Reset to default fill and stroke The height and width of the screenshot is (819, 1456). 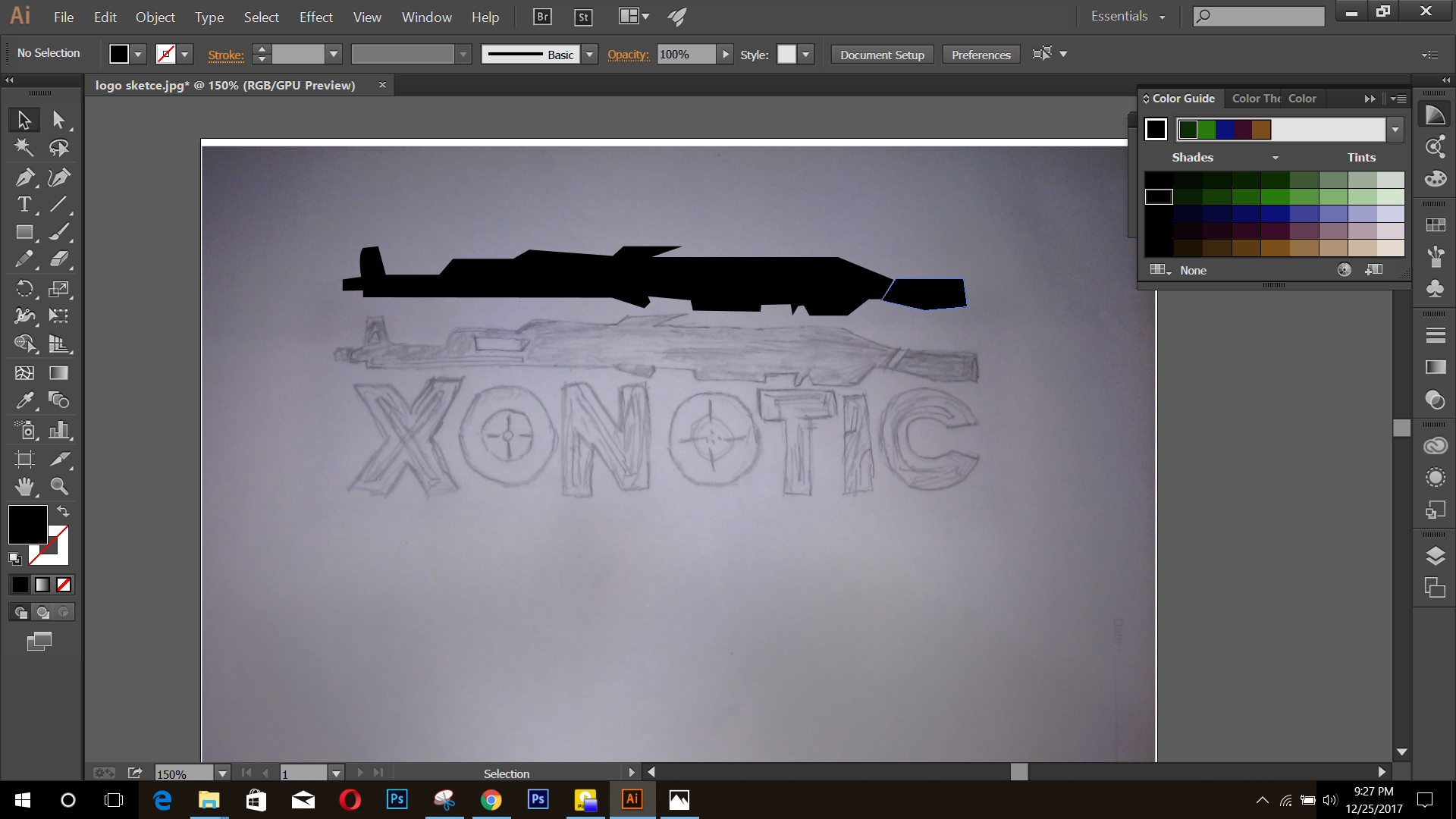pyautogui.click(x=14, y=559)
